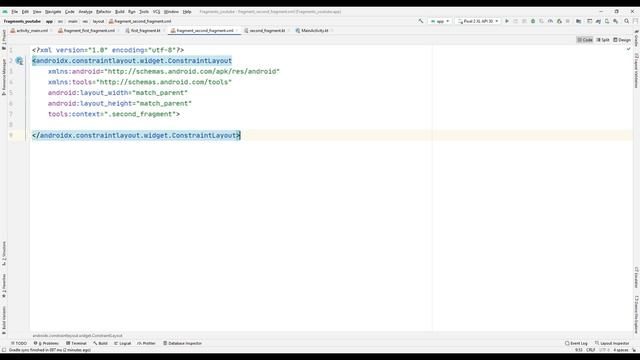Click the CRLF line separator indicator
Screen dimensions: 640x360
(591, 350)
